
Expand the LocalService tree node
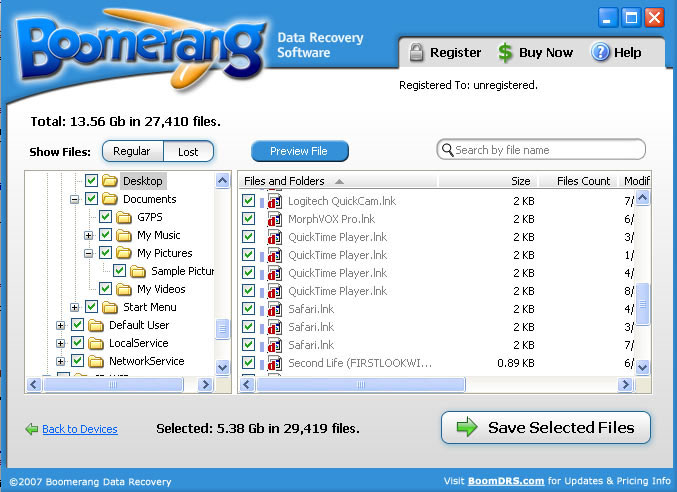(60, 344)
